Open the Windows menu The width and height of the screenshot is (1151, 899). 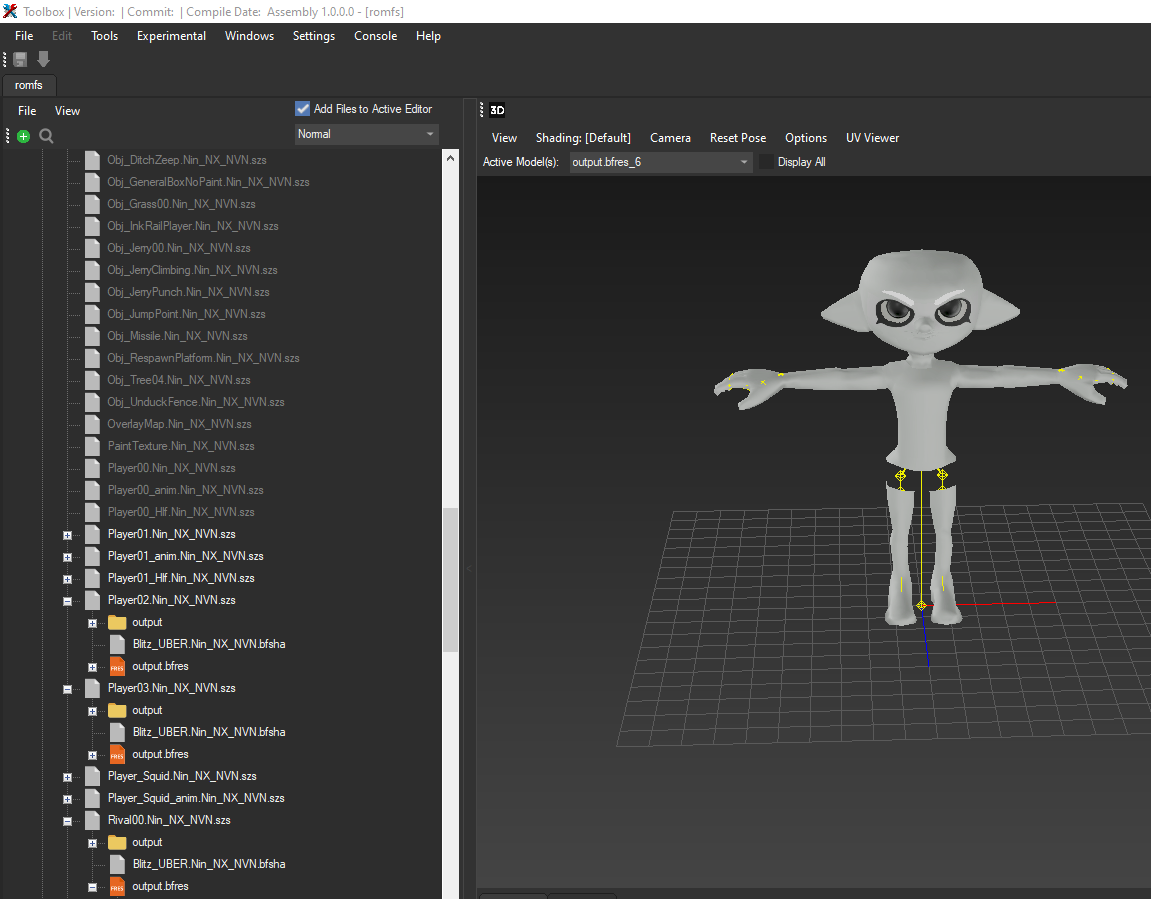click(250, 36)
